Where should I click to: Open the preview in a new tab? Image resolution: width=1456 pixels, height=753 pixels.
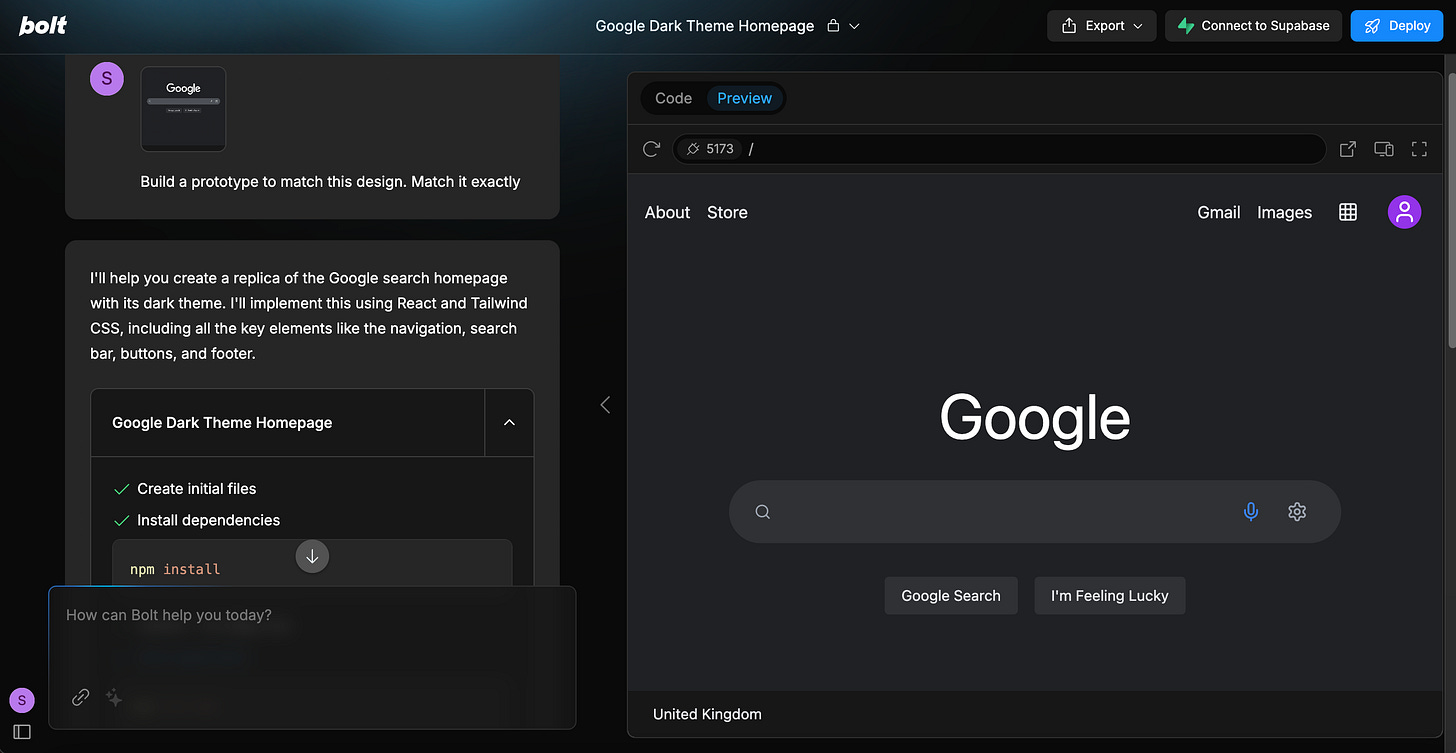click(1347, 148)
